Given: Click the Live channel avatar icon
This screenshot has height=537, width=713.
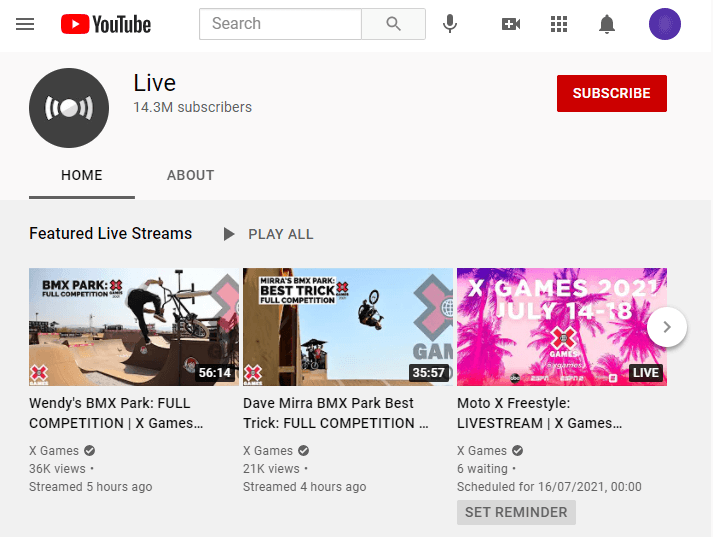Looking at the screenshot, I should (69, 108).
